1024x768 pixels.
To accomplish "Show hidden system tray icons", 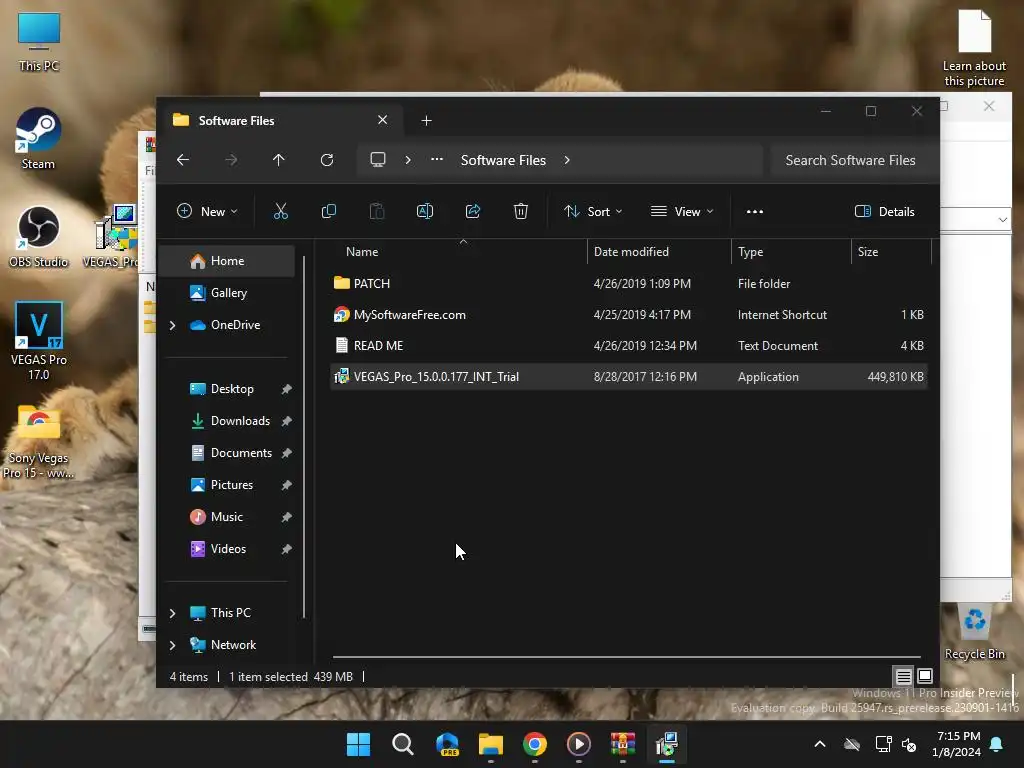I will [820, 744].
